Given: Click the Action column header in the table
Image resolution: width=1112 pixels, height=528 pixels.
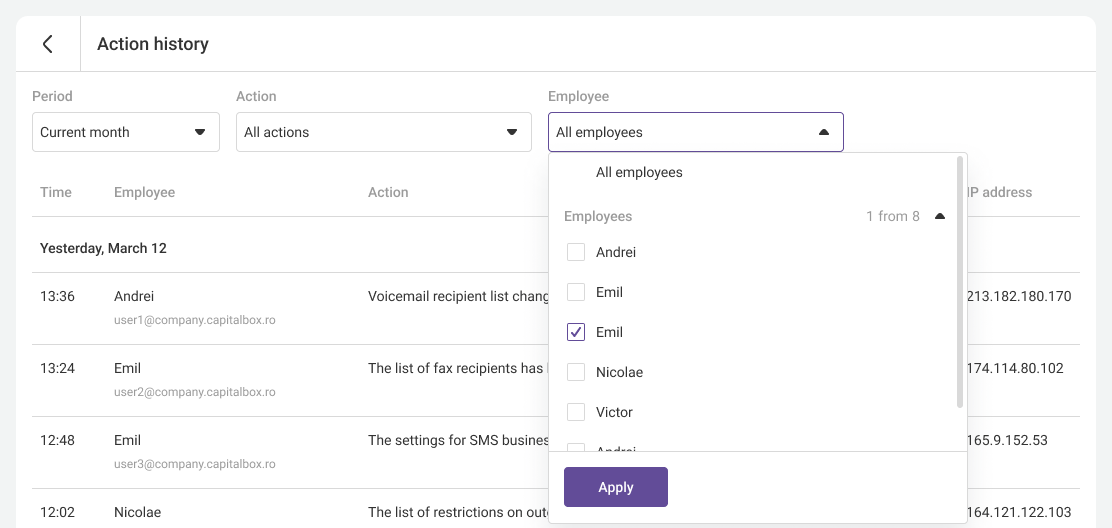Looking at the screenshot, I should pyautogui.click(x=388, y=192).
